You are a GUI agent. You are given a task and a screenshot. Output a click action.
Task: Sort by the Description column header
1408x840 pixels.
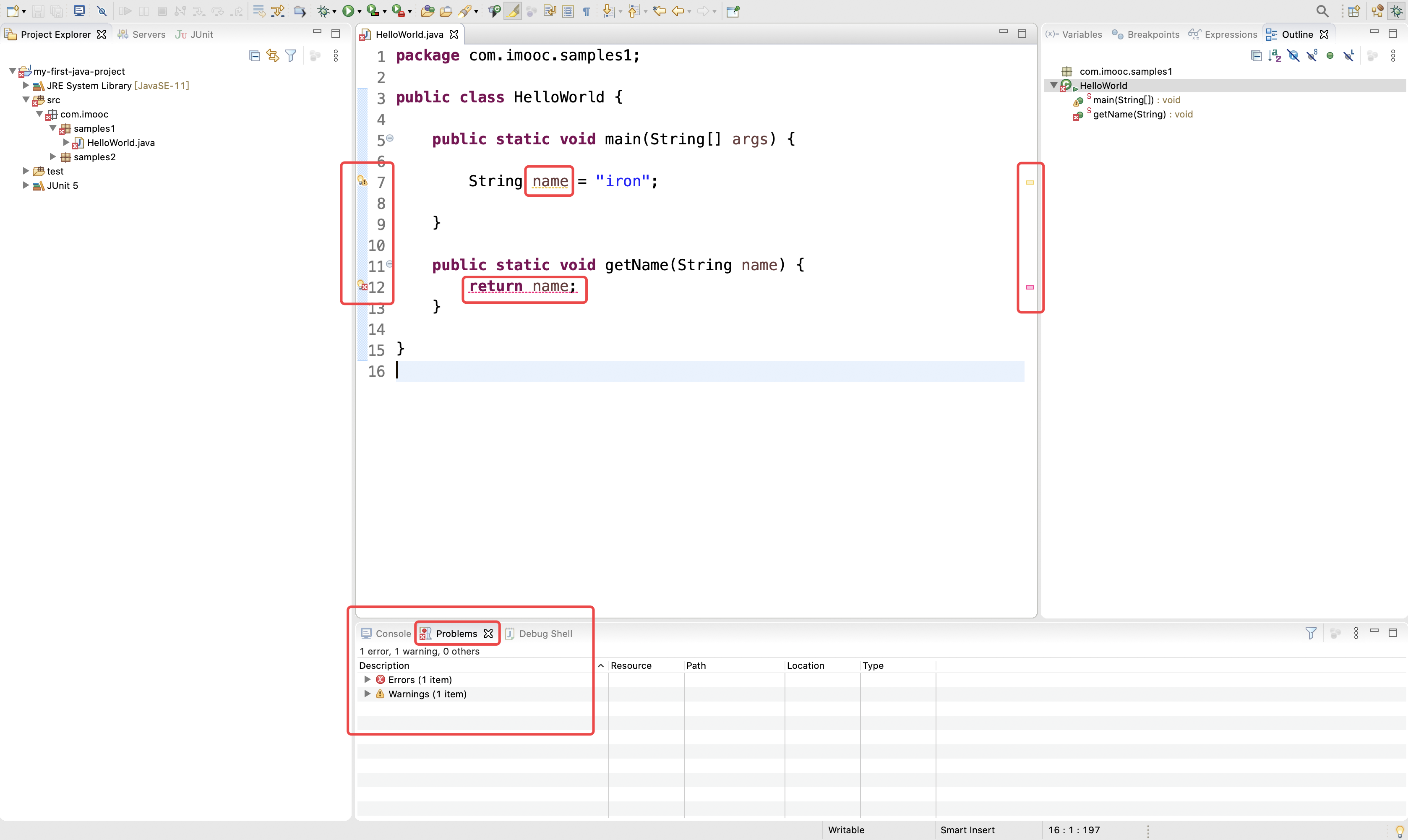(x=482, y=665)
